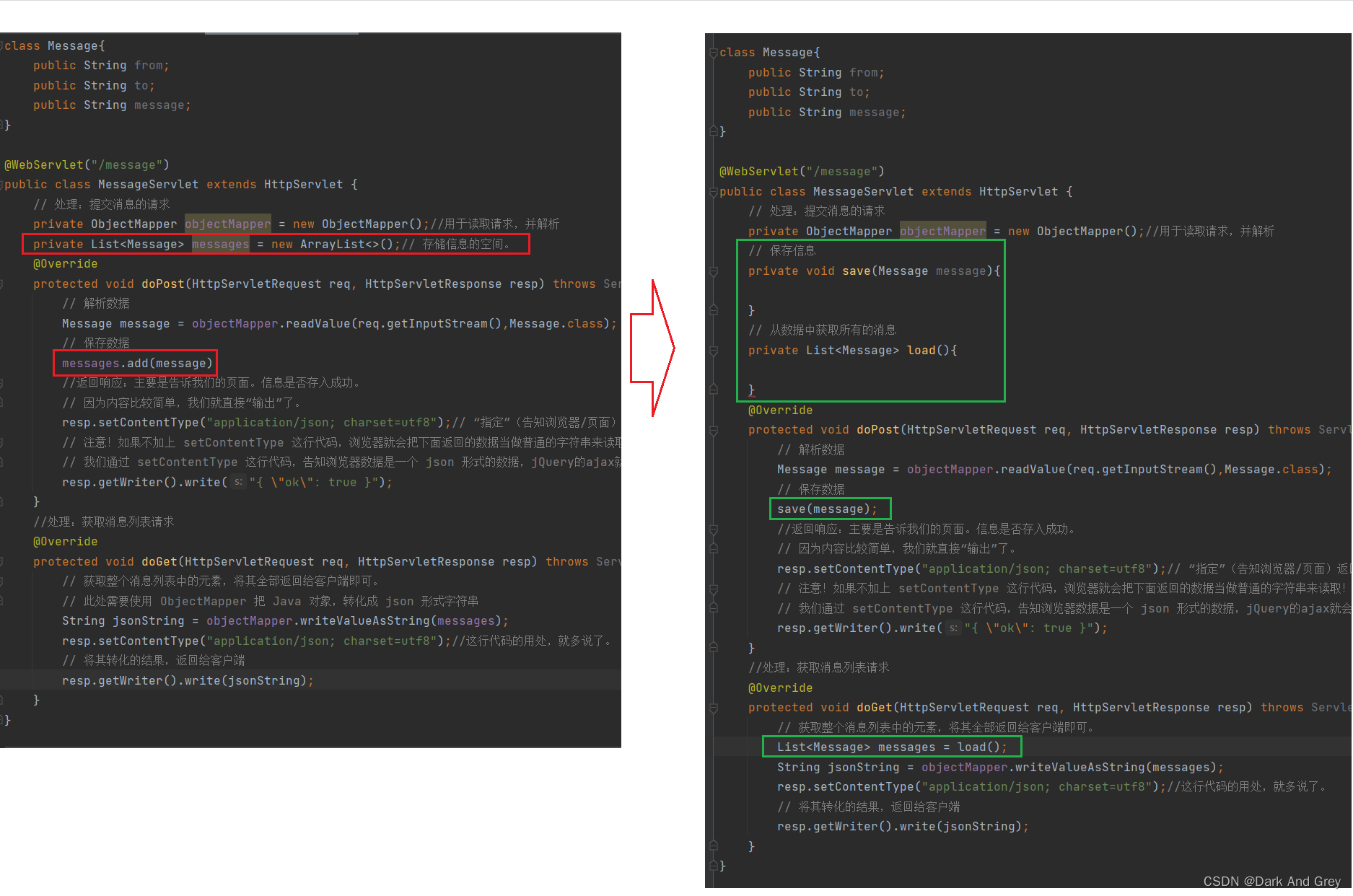Collapse the MessageServlet class fold marker in right editor
1353x896 pixels.
point(713,192)
